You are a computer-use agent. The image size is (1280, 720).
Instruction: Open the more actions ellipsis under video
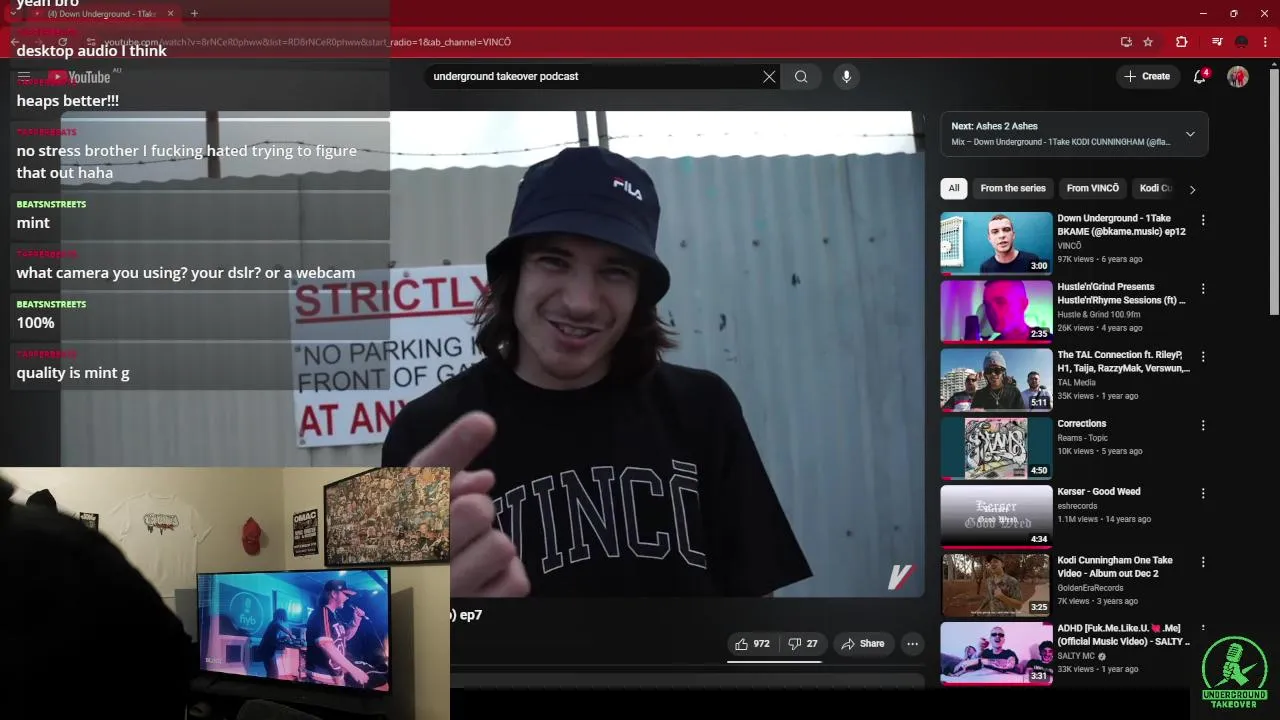[912, 644]
